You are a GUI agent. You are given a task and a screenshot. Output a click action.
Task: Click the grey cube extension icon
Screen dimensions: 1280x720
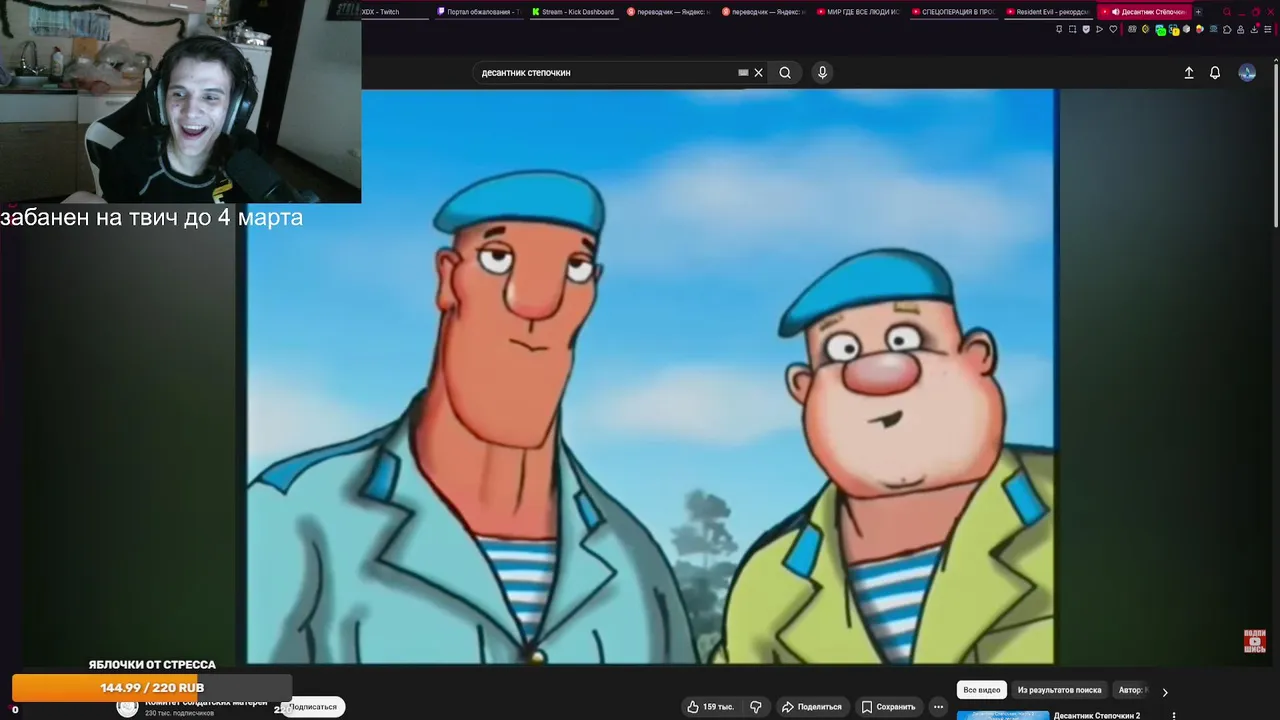(x=1186, y=29)
